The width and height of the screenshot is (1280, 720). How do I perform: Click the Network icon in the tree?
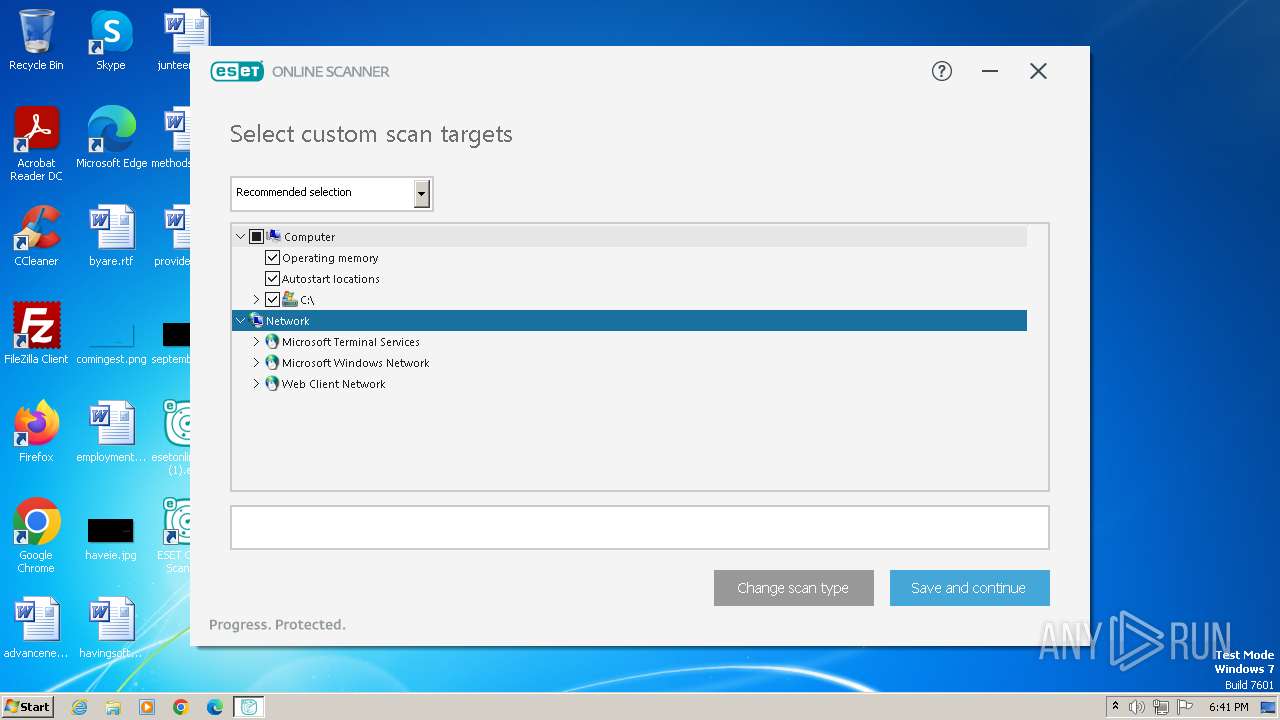[x=256, y=321]
